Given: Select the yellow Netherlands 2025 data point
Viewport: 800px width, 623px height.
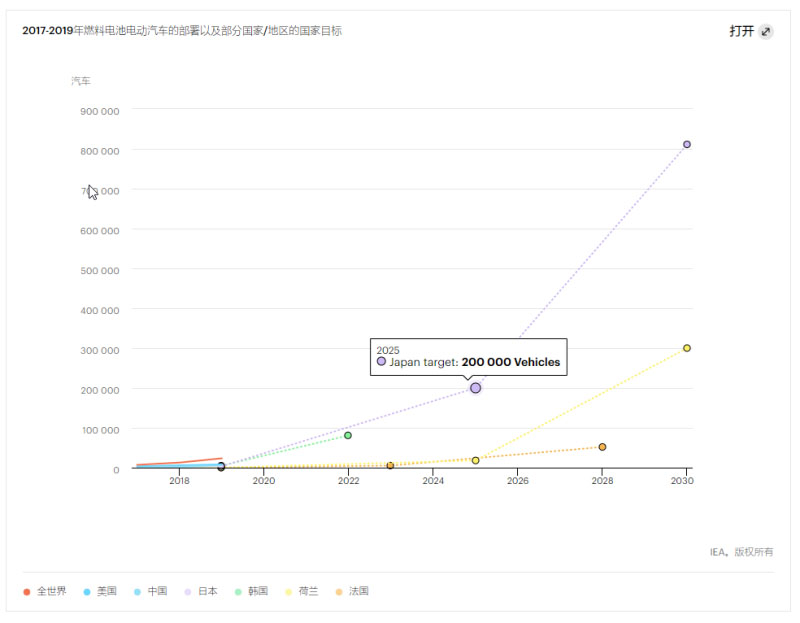Looking at the screenshot, I should click(475, 460).
